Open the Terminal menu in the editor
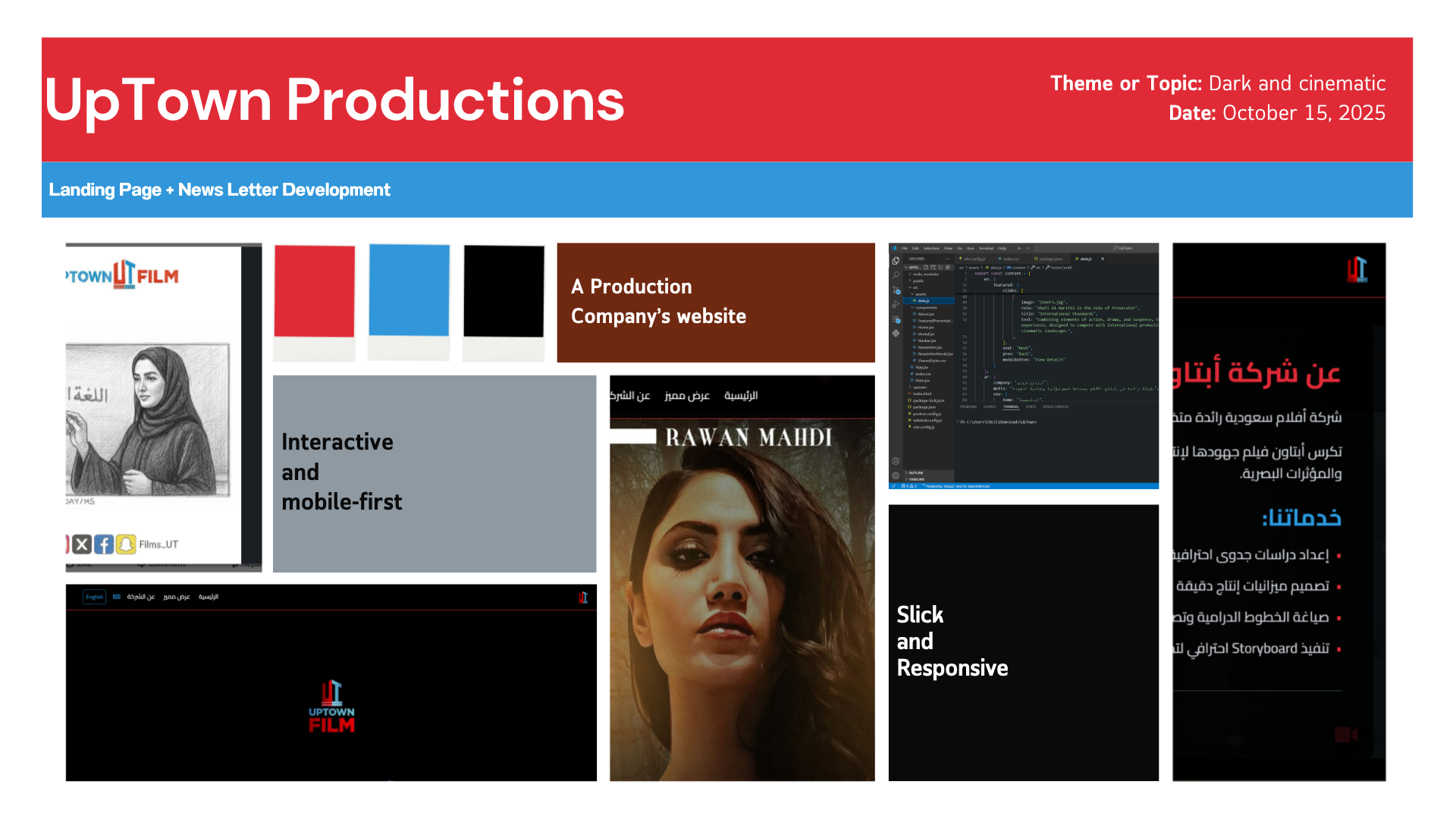The image size is (1456, 819). pos(986,248)
